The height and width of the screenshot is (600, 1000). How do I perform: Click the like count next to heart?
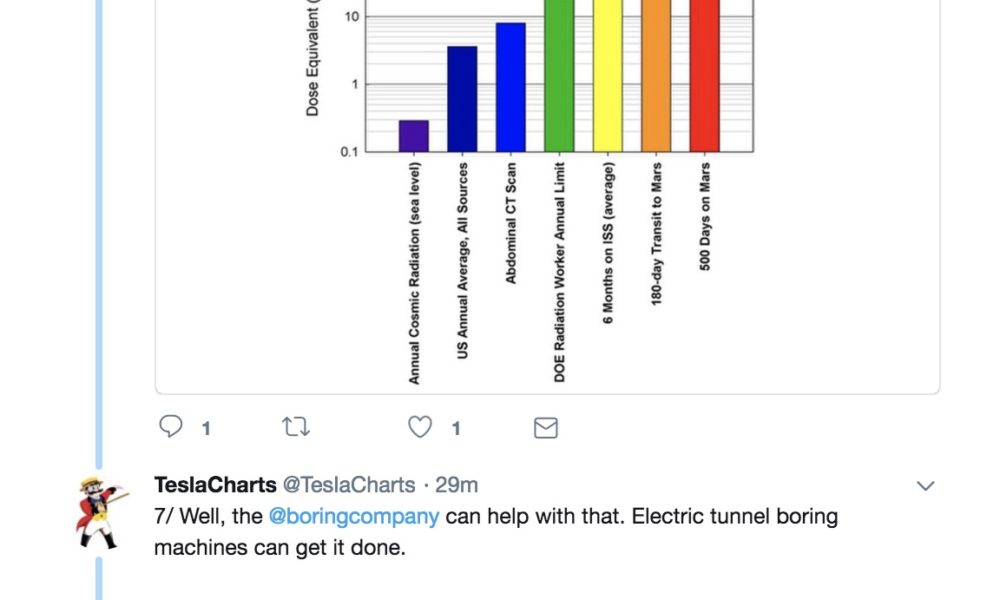456,428
